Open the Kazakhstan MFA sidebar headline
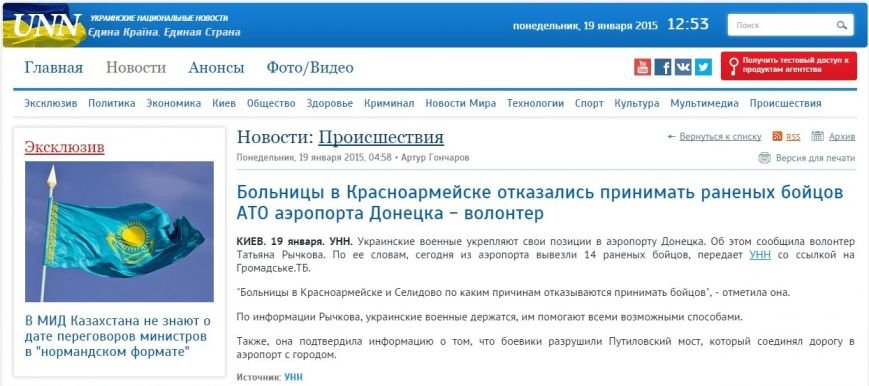Image resolution: width=869 pixels, height=386 pixels. 117,336
